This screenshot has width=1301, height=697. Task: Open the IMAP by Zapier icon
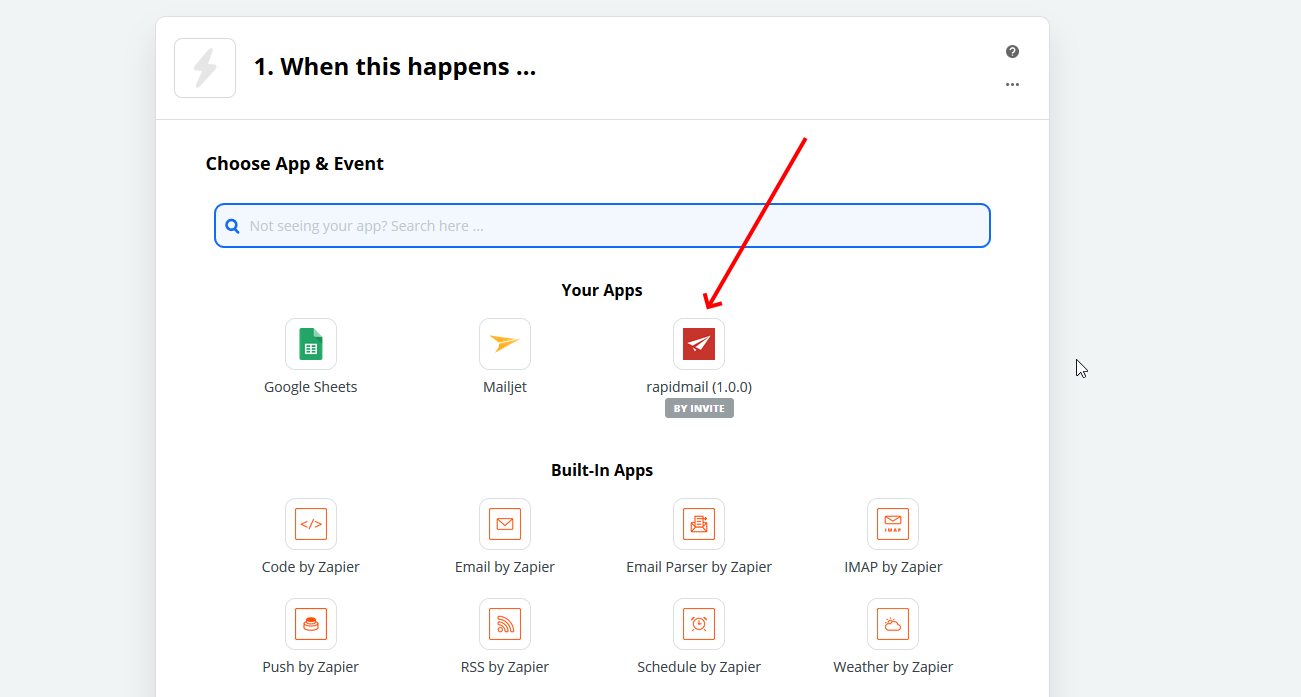click(893, 524)
